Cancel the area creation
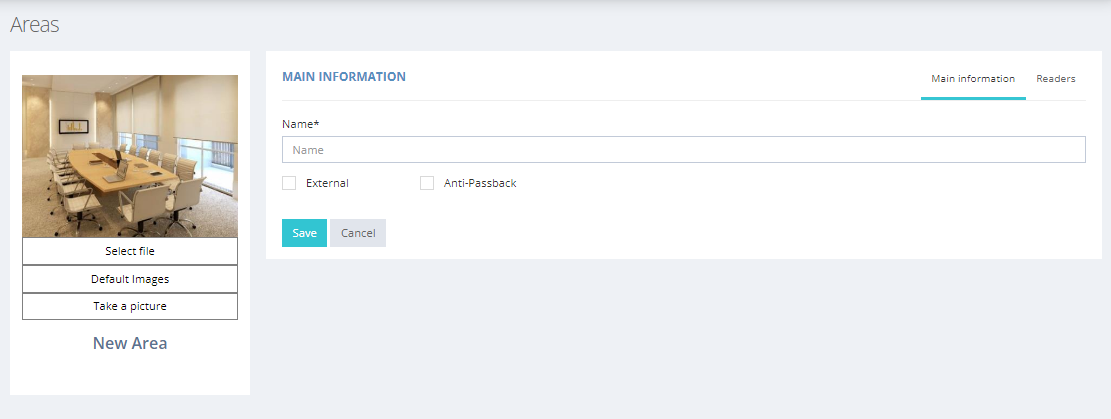 pyautogui.click(x=358, y=233)
